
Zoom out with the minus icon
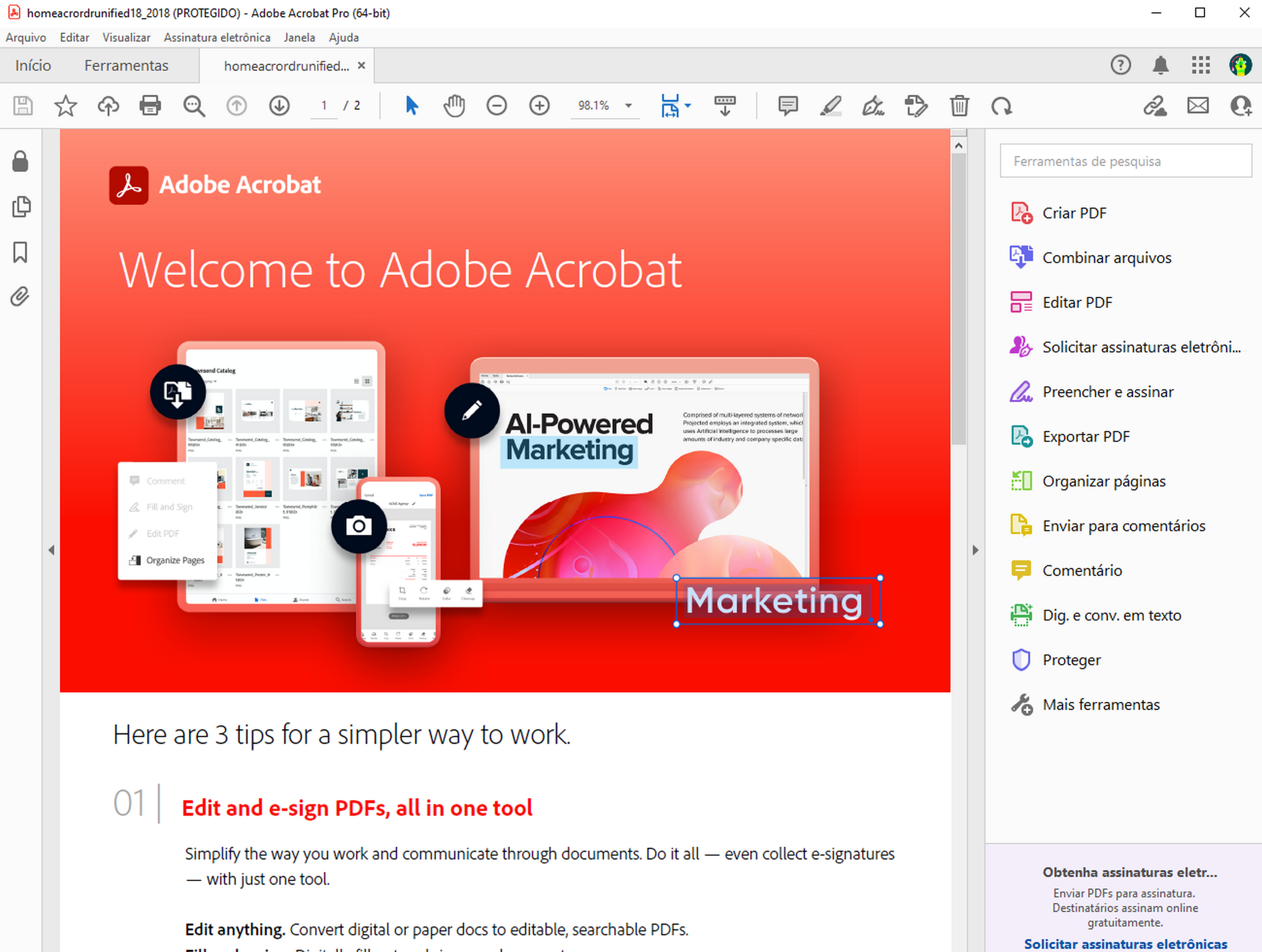497,106
